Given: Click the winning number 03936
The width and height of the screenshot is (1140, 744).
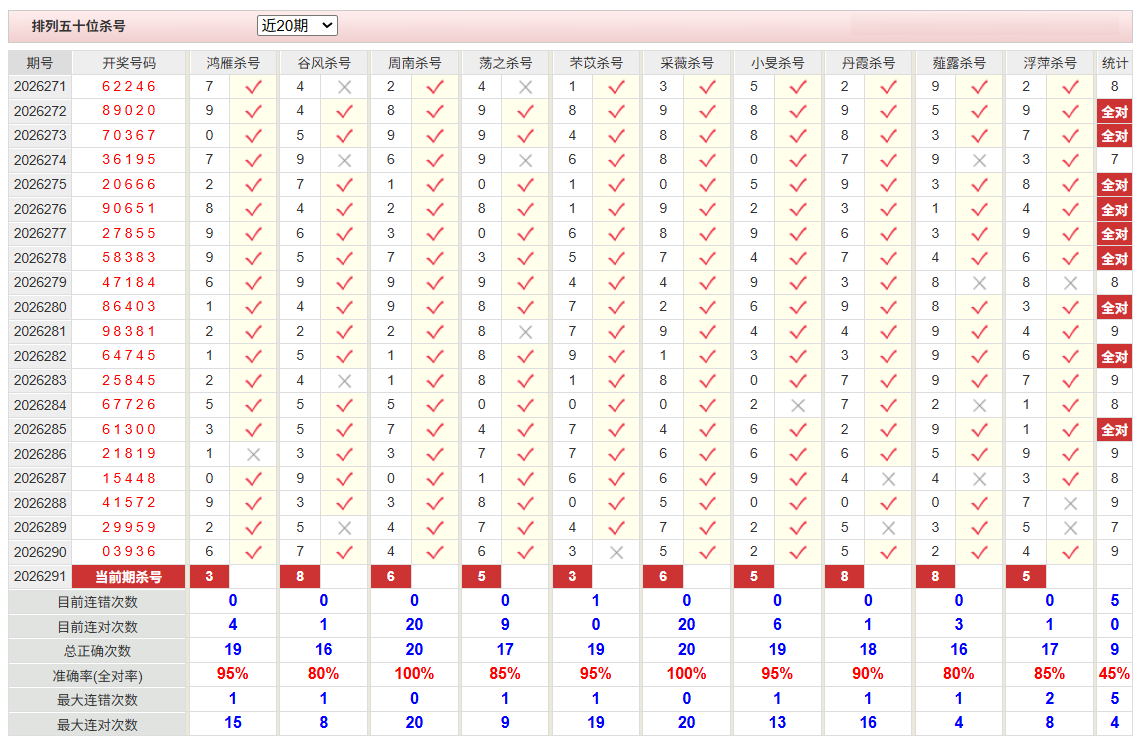Looking at the screenshot, I should (129, 552).
